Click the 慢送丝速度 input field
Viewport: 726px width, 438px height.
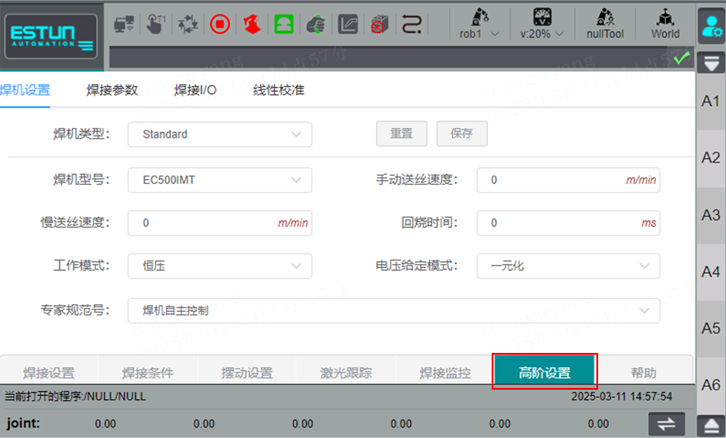pyautogui.click(x=220, y=223)
